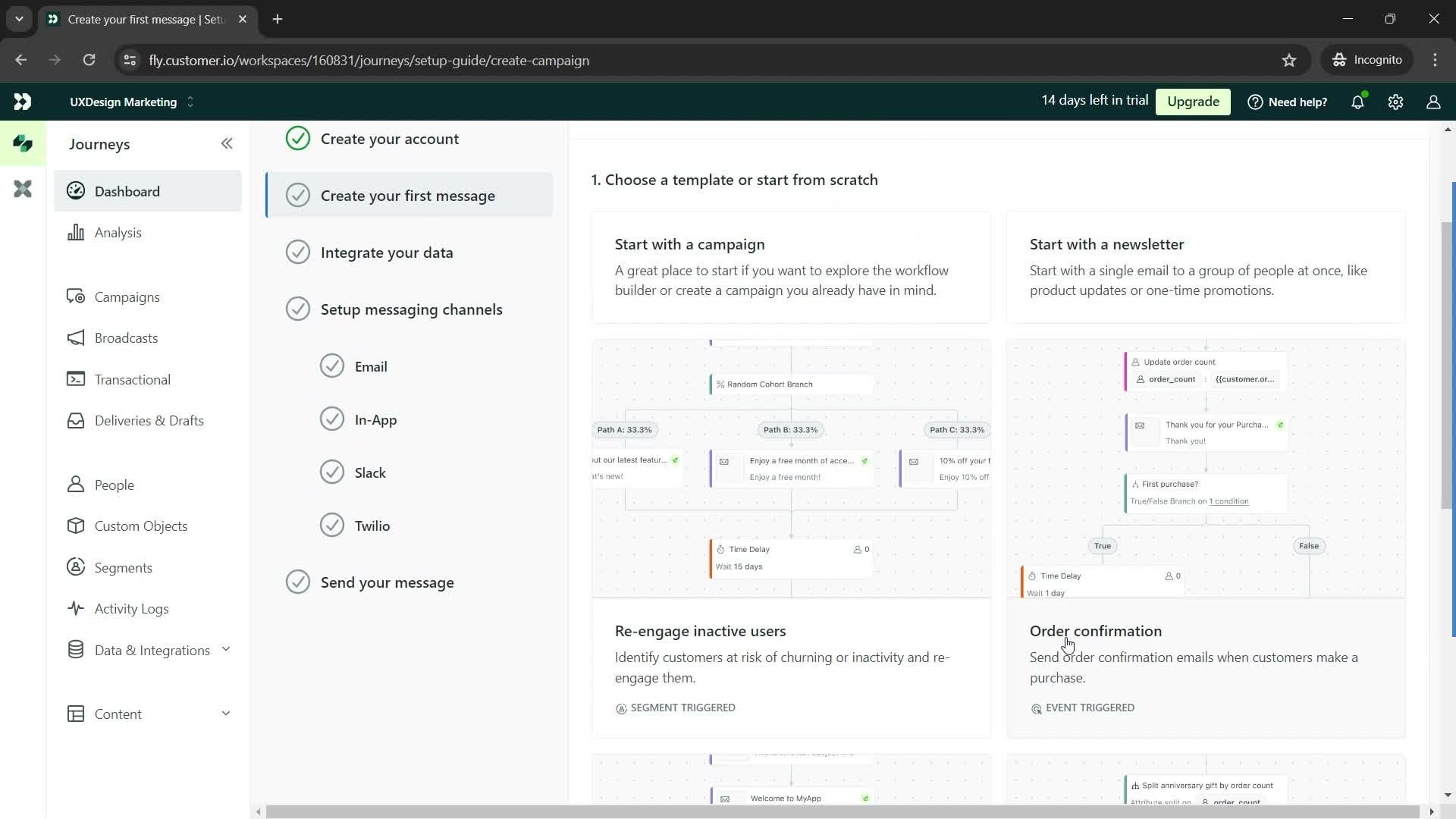The height and width of the screenshot is (819, 1456).
Task: Toggle the Slack setup checkbox
Action: point(332,472)
